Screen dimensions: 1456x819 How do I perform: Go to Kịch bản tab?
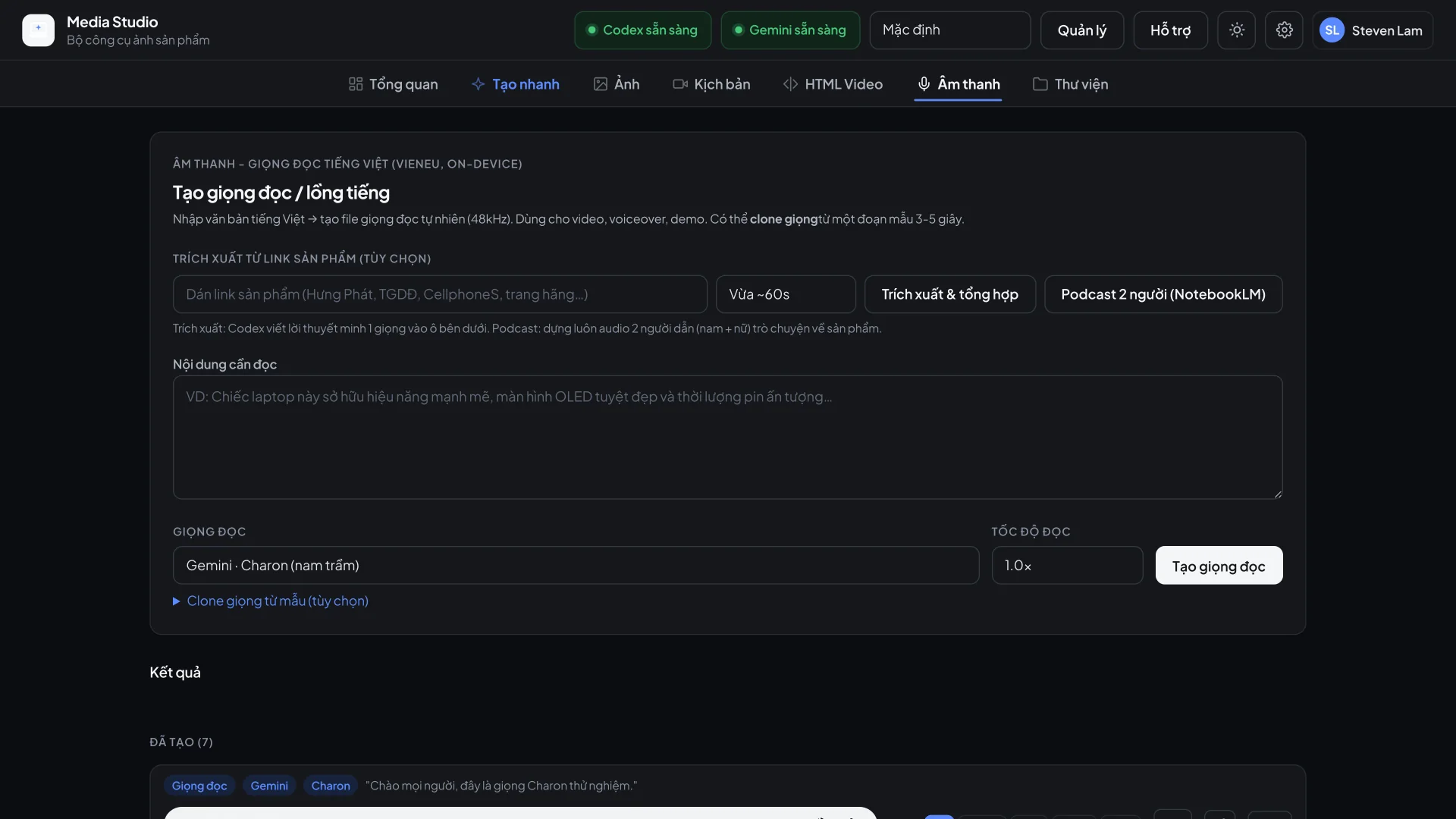click(711, 84)
